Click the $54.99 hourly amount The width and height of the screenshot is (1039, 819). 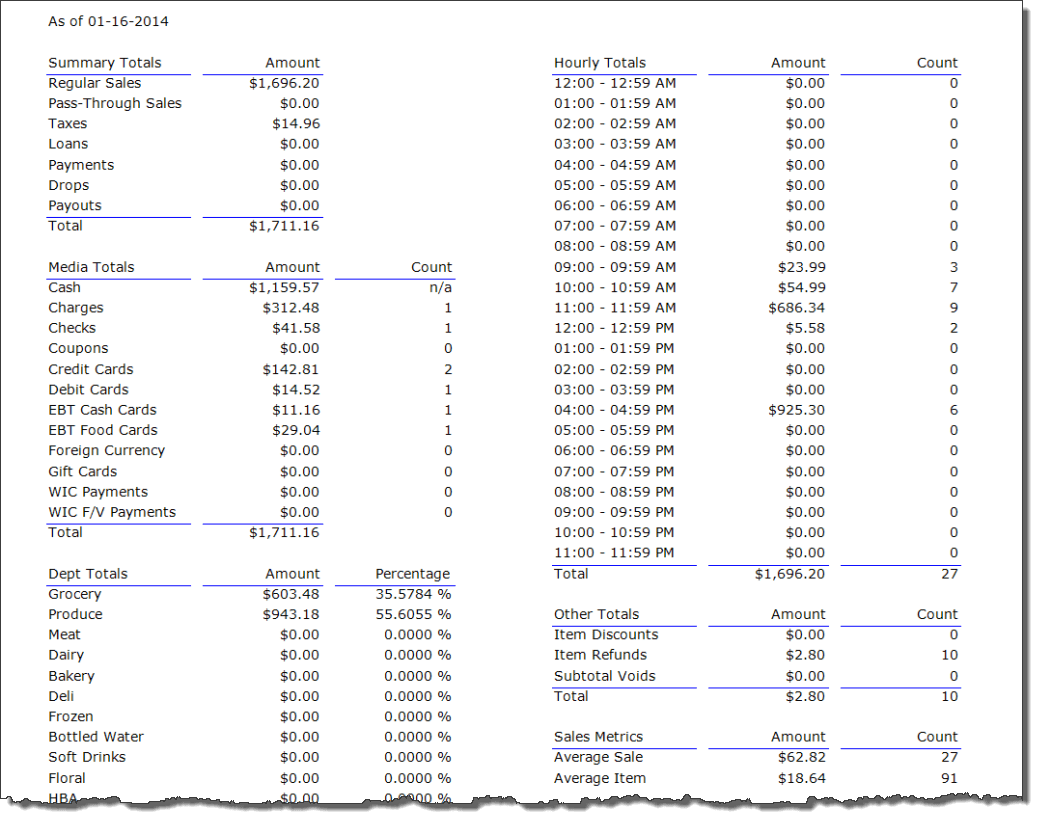[801, 288]
